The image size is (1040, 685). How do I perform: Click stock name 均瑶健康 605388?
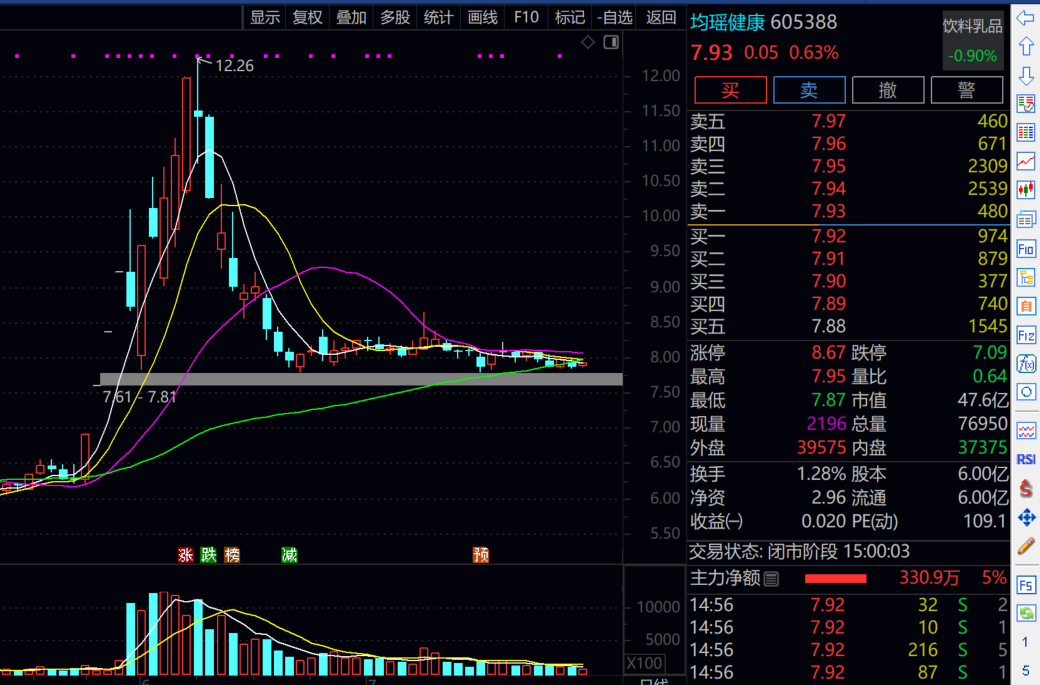pos(763,23)
